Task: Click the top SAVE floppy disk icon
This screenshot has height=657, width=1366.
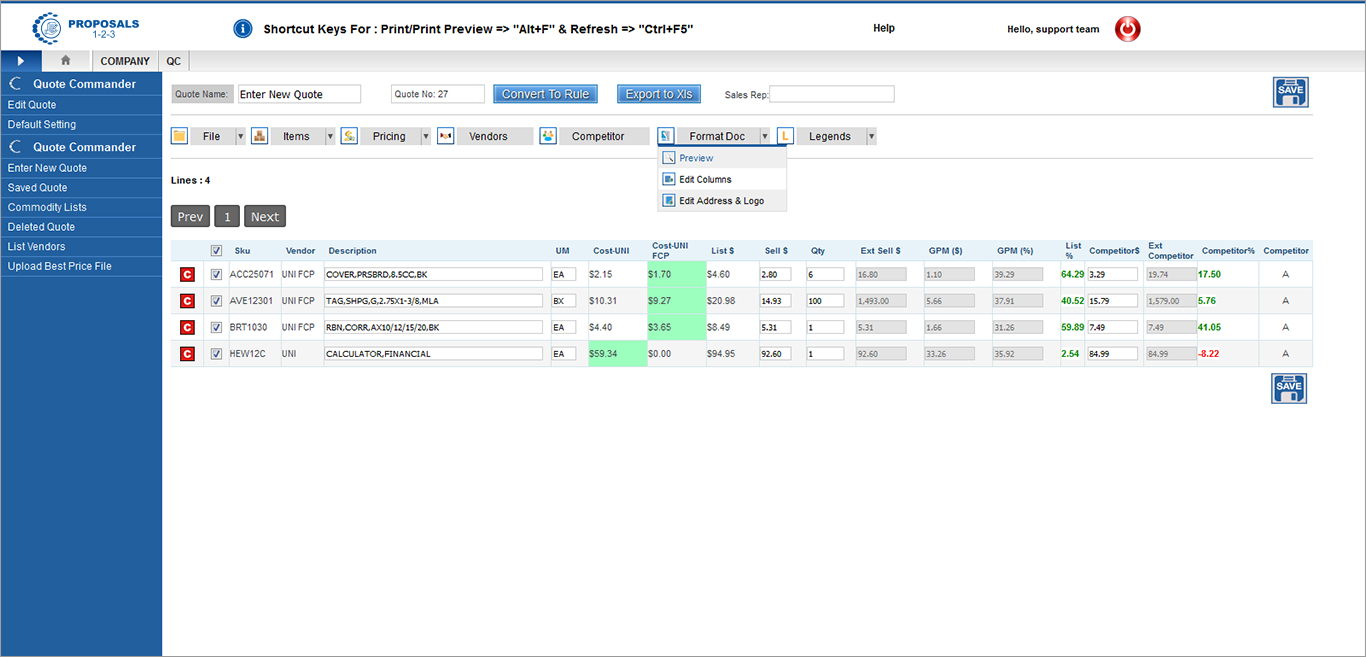Action: [1289, 92]
